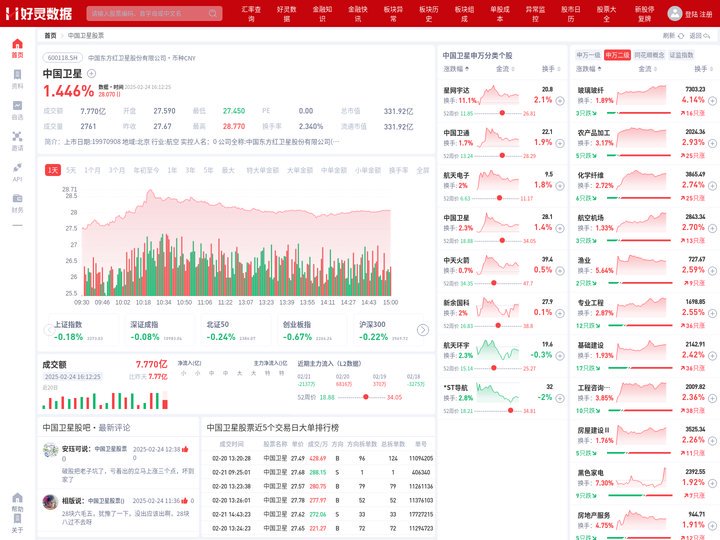
Task: Add 农产品加工 sector with plus icon
Action: tap(712, 143)
